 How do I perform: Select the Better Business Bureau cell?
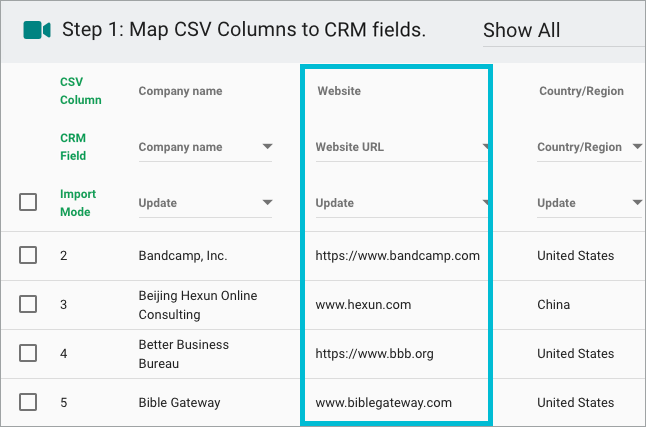[x=184, y=354]
